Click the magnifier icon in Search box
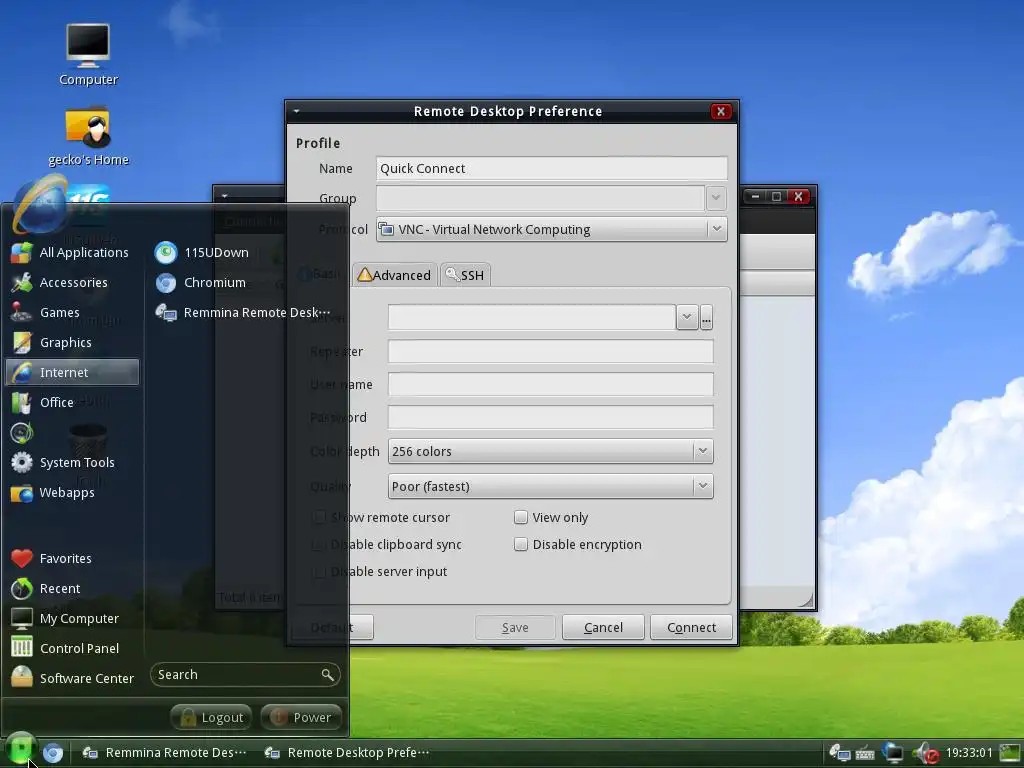Image resolution: width=1024 pixels, height=768 pixels. pyautogui.click(x=328, y=675)
